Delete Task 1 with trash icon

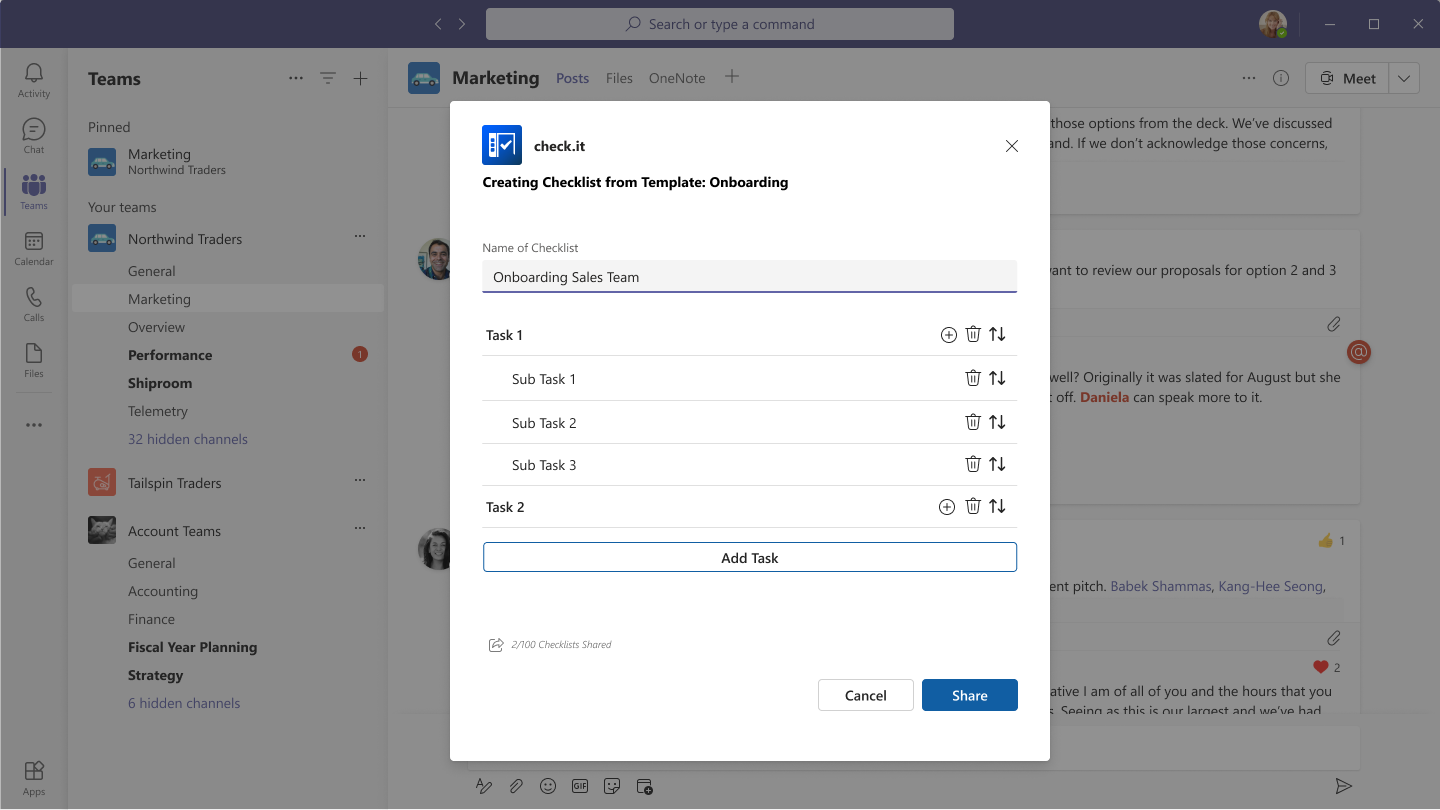point(973,334)
